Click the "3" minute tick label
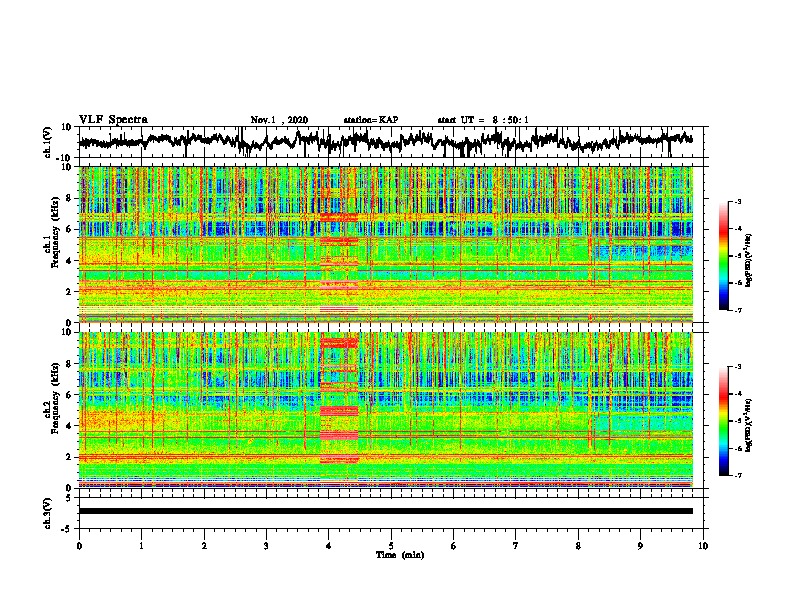Screen dimensions: 792x612 point(266,546)
